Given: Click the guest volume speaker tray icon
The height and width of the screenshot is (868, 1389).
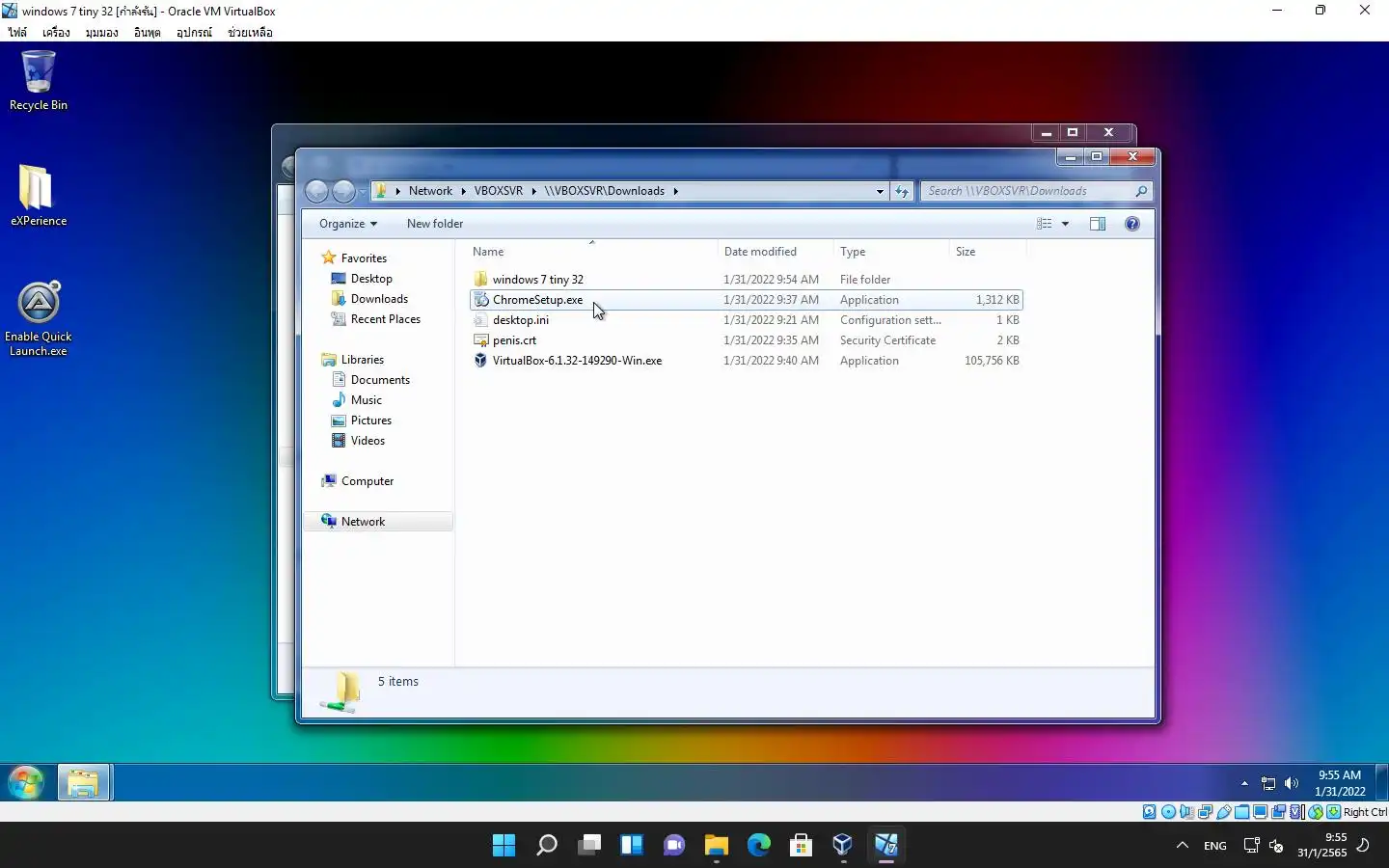Looking at the screenshot, I should [1292, 783].
